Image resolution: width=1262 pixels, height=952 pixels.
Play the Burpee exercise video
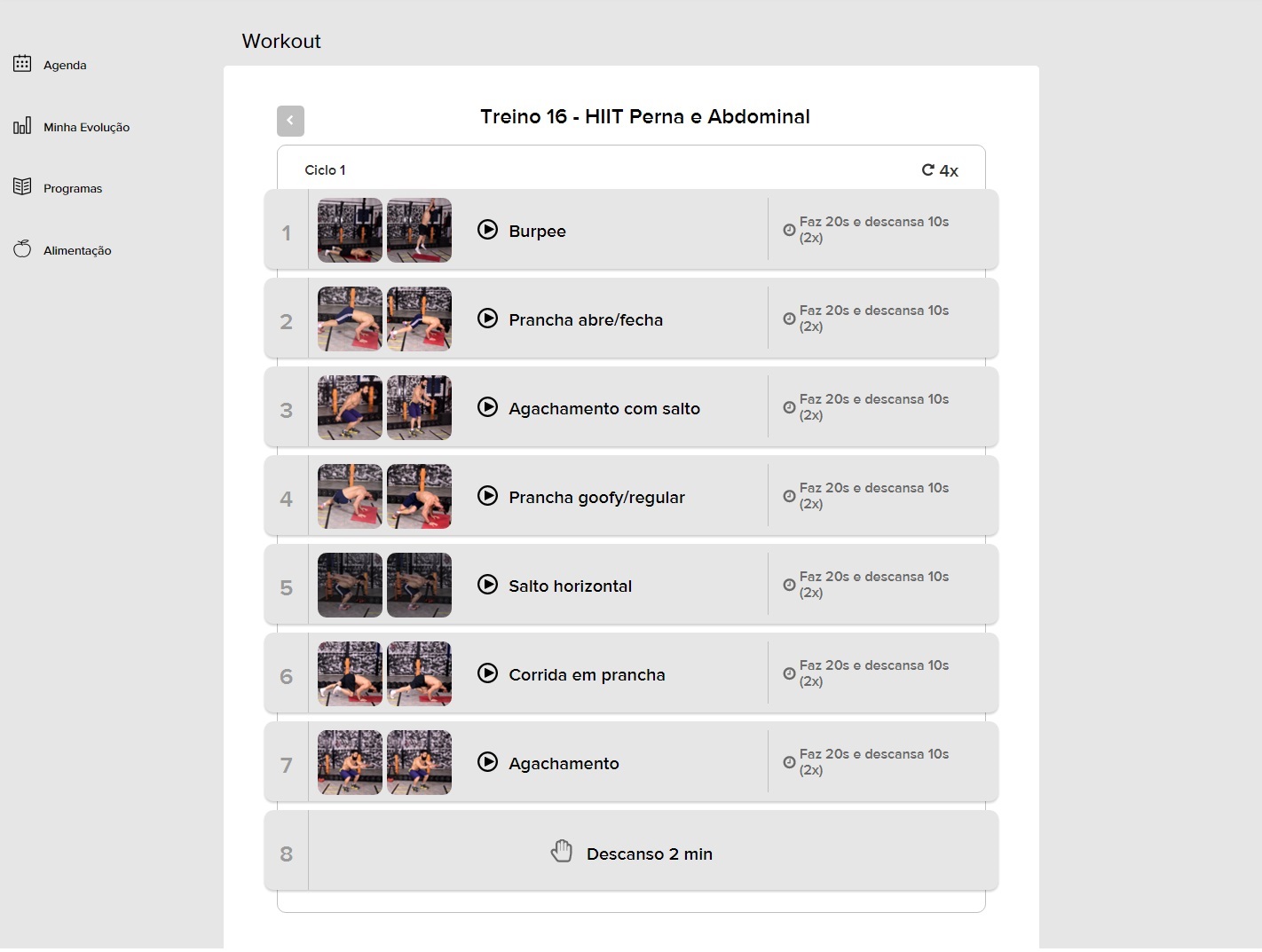pyautogui.click(x=487, y=230)
